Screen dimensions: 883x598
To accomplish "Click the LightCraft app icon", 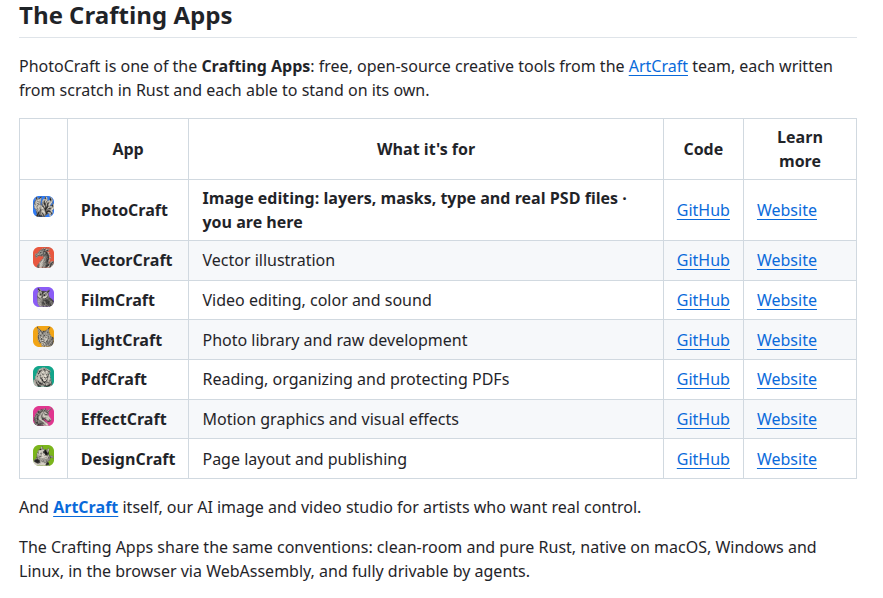I will 43,337.
